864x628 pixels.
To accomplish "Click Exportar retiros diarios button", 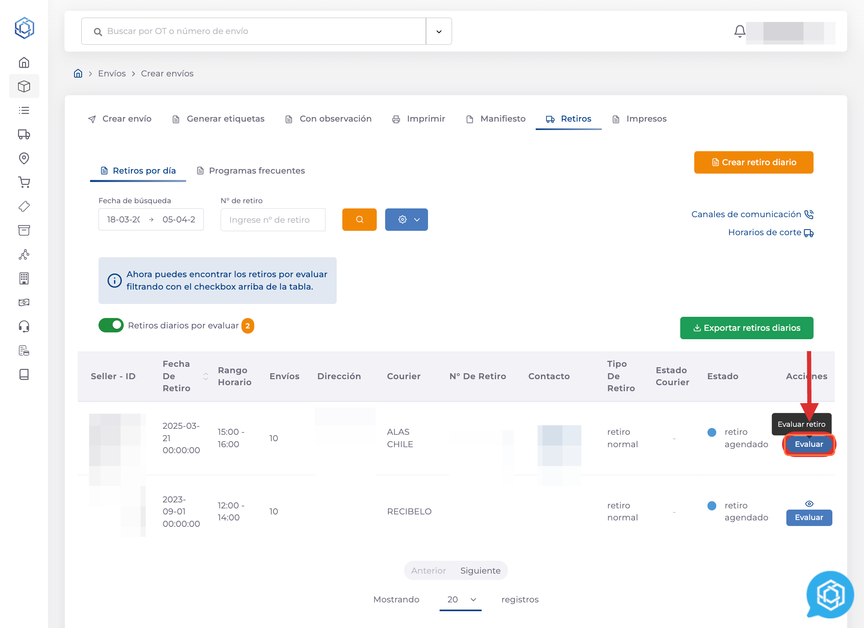I will (746, 327).
